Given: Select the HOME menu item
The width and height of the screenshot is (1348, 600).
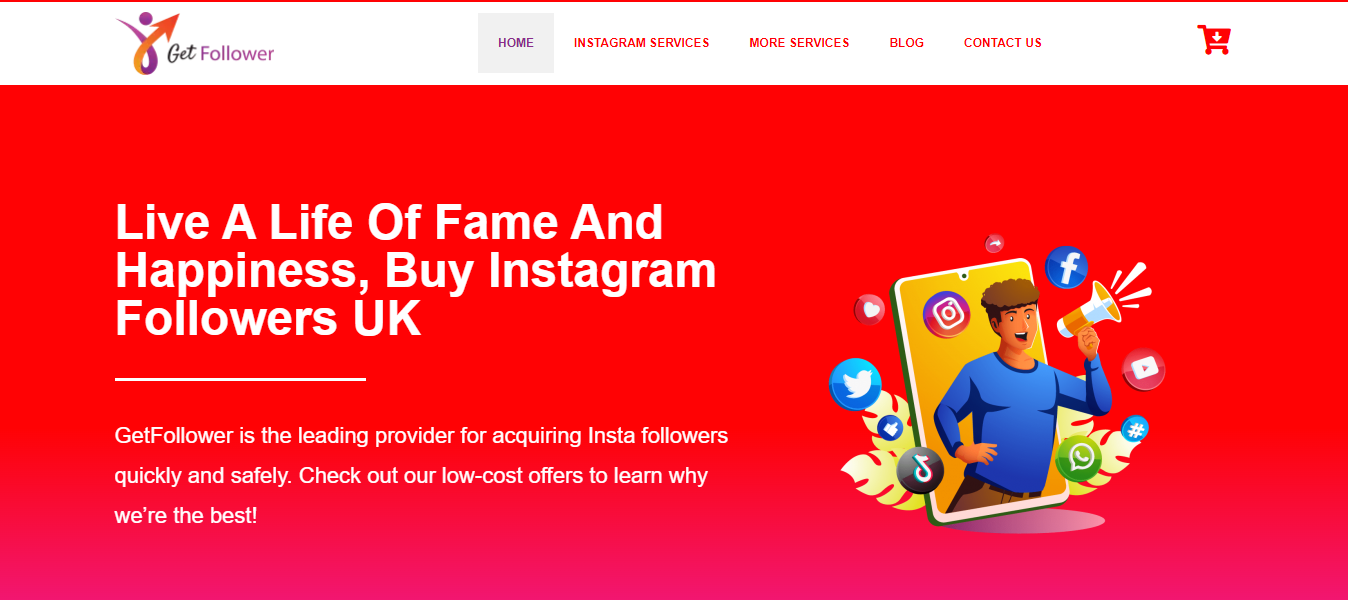Looking at the screenshot, I should 516,43.
